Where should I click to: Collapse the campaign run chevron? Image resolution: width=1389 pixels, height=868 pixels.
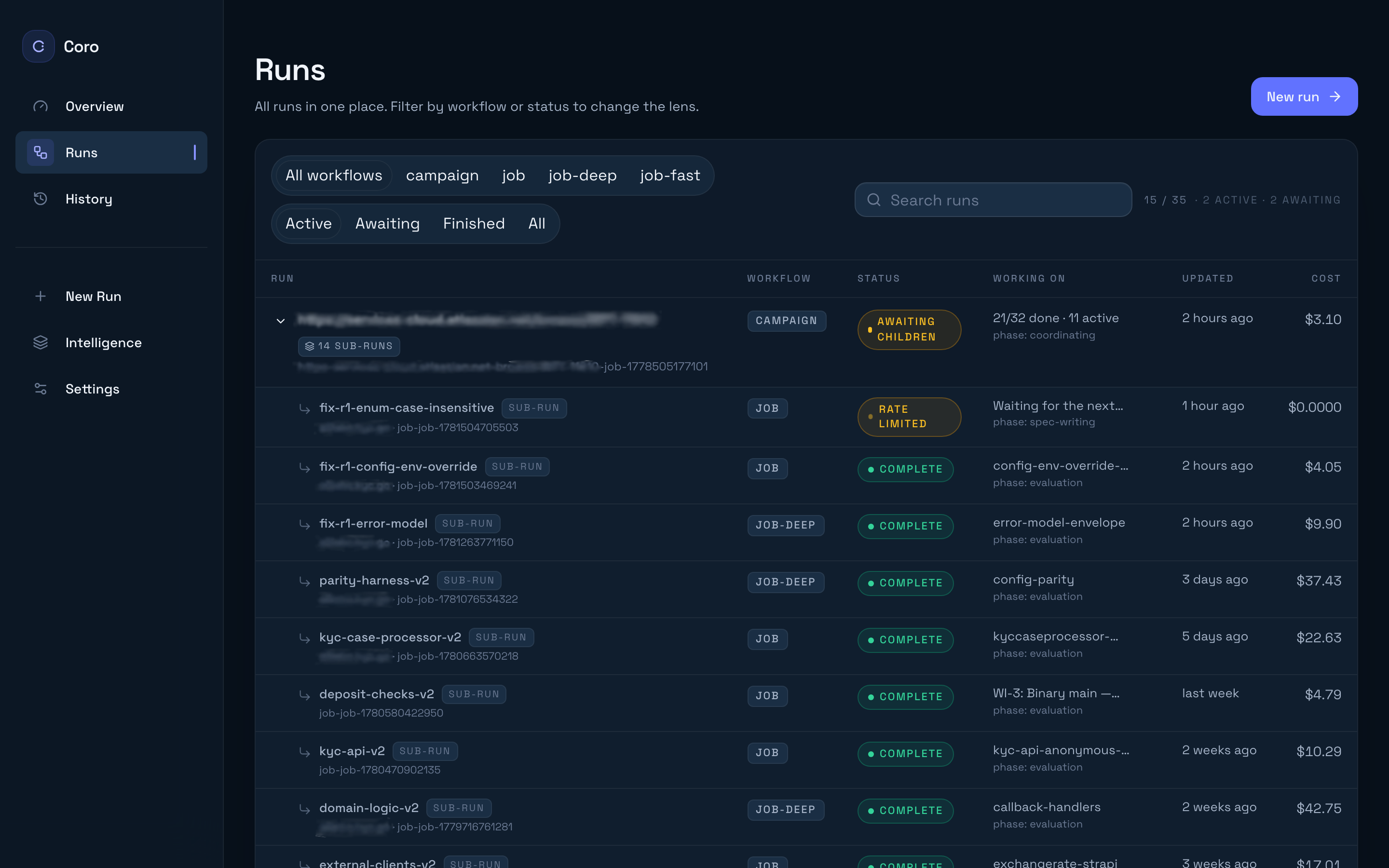click(x=281, y=321)
